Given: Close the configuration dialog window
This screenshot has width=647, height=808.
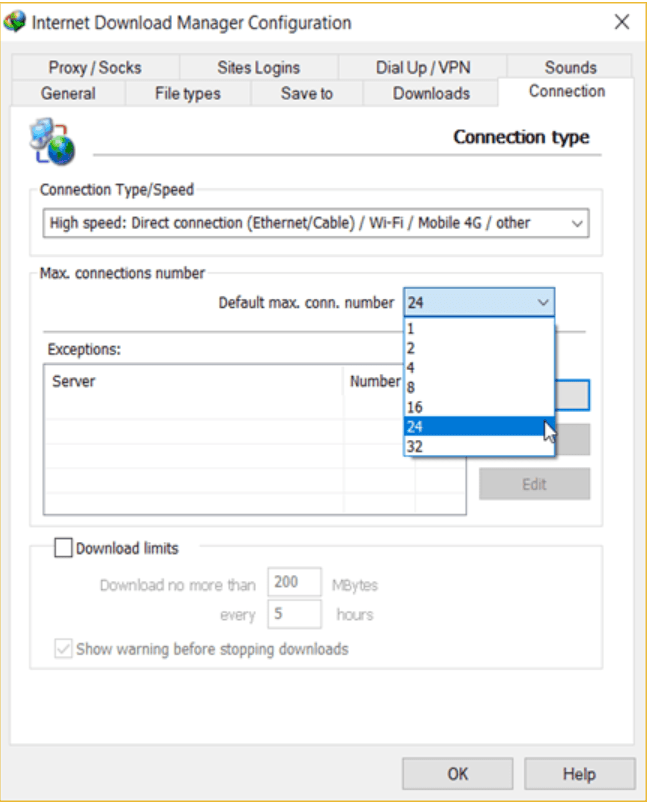Looking at the screenshot, I should (621, 22).
